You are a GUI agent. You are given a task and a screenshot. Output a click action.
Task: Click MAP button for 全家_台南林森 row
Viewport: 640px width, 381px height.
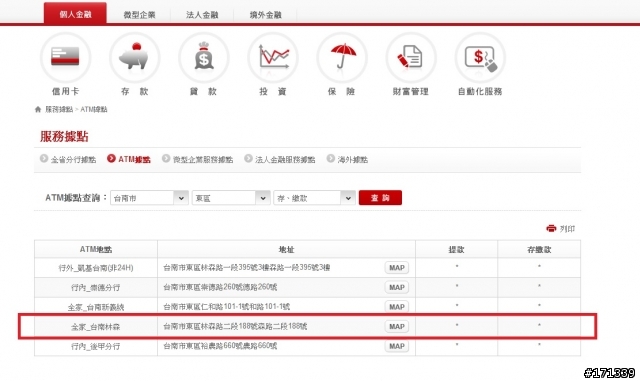pos(397,327)
